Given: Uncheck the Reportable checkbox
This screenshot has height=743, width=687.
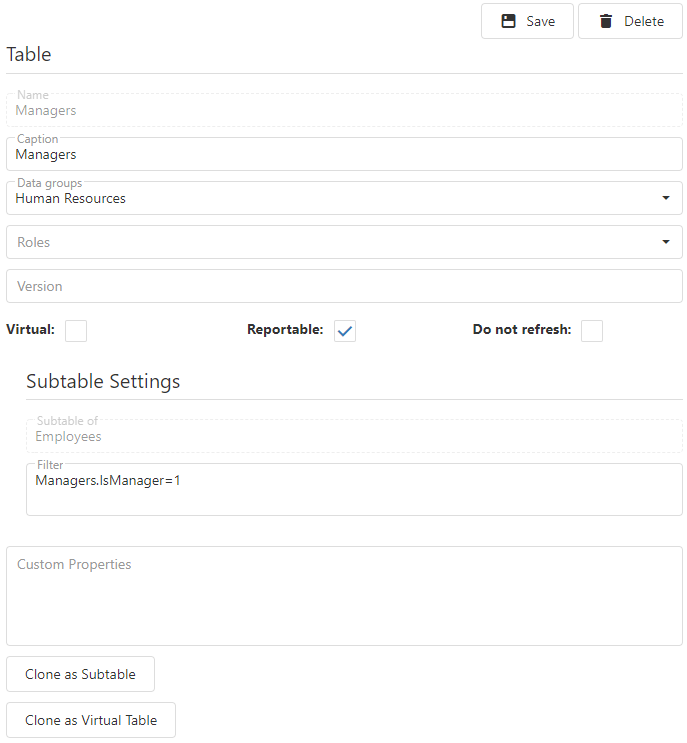Looking at the screenshot, I should (345, 331).
